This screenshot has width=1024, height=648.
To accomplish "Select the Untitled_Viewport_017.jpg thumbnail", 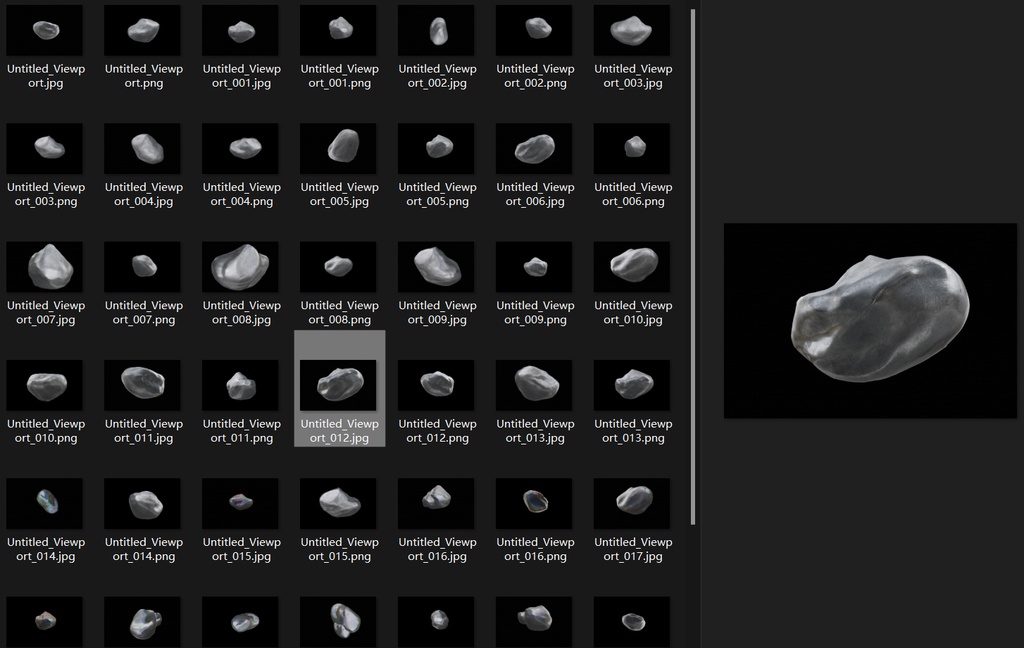I will (x=632, y=503).
